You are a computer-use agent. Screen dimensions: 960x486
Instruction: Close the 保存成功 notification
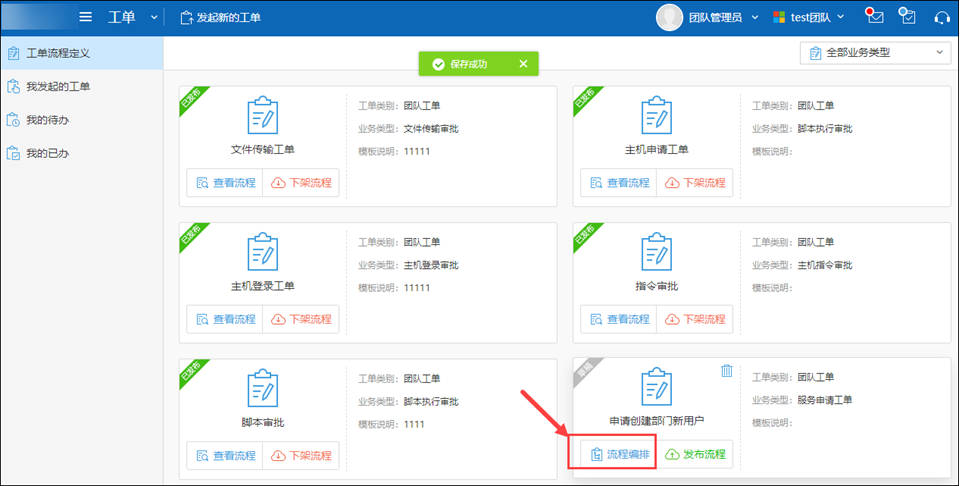pos(523,64)
